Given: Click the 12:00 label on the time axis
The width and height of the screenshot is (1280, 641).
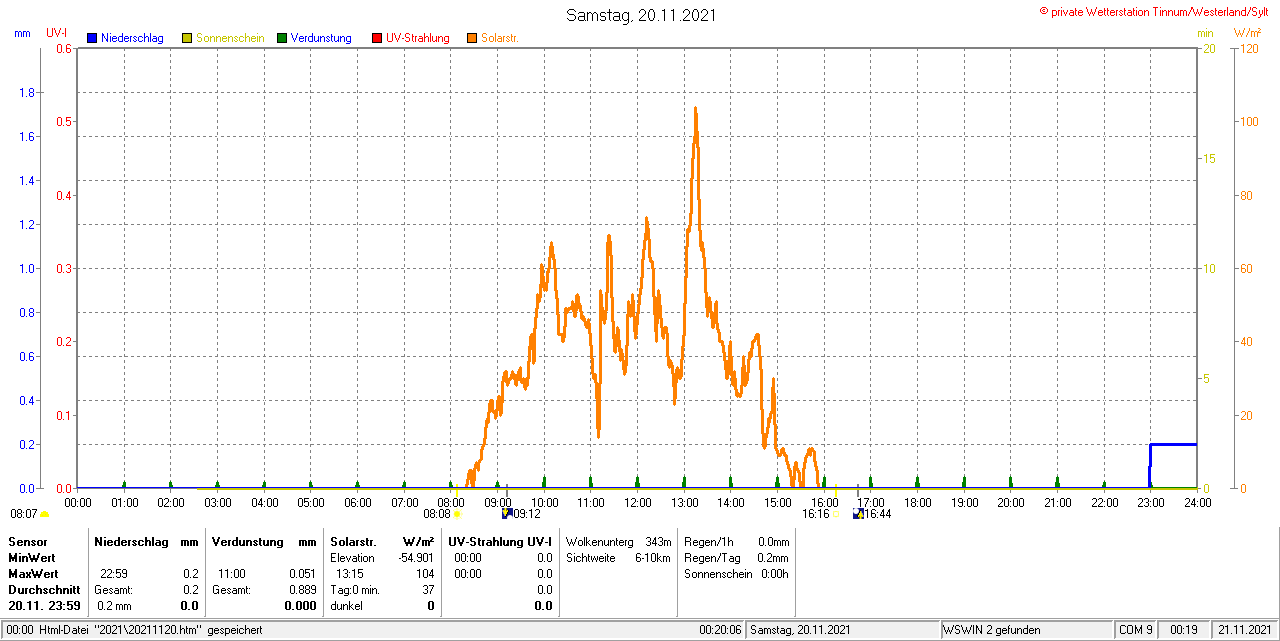Looking at the screenshot, I should [x=637, y=502].
